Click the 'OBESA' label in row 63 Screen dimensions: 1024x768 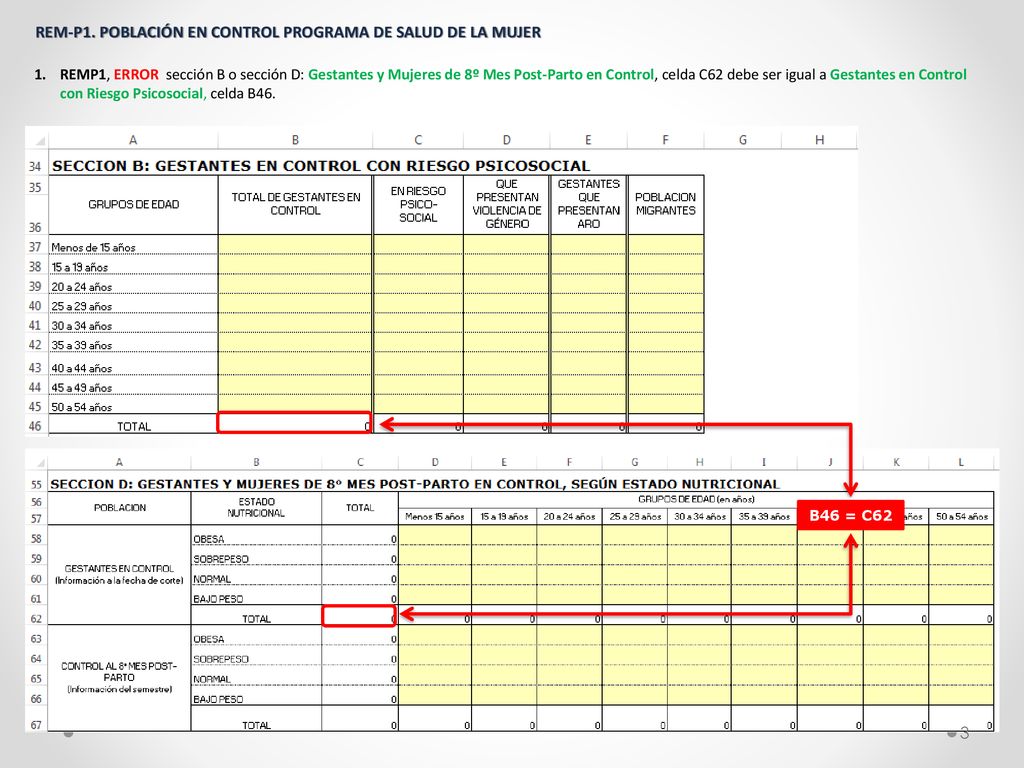coord(208,639)
